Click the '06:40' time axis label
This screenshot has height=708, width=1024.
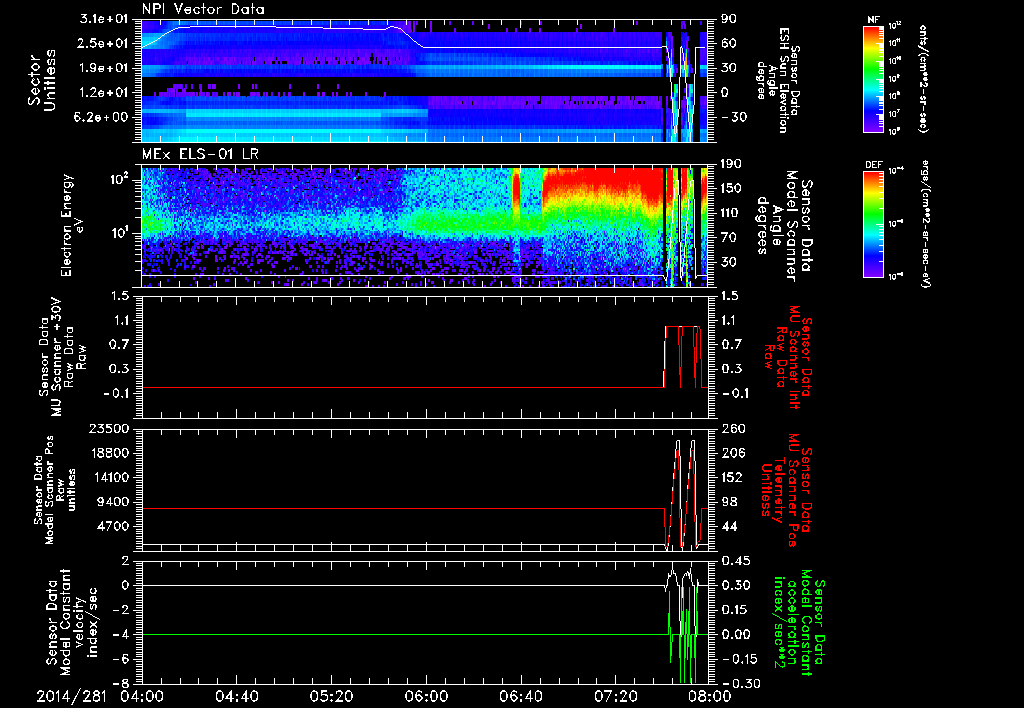pos(520,696)
